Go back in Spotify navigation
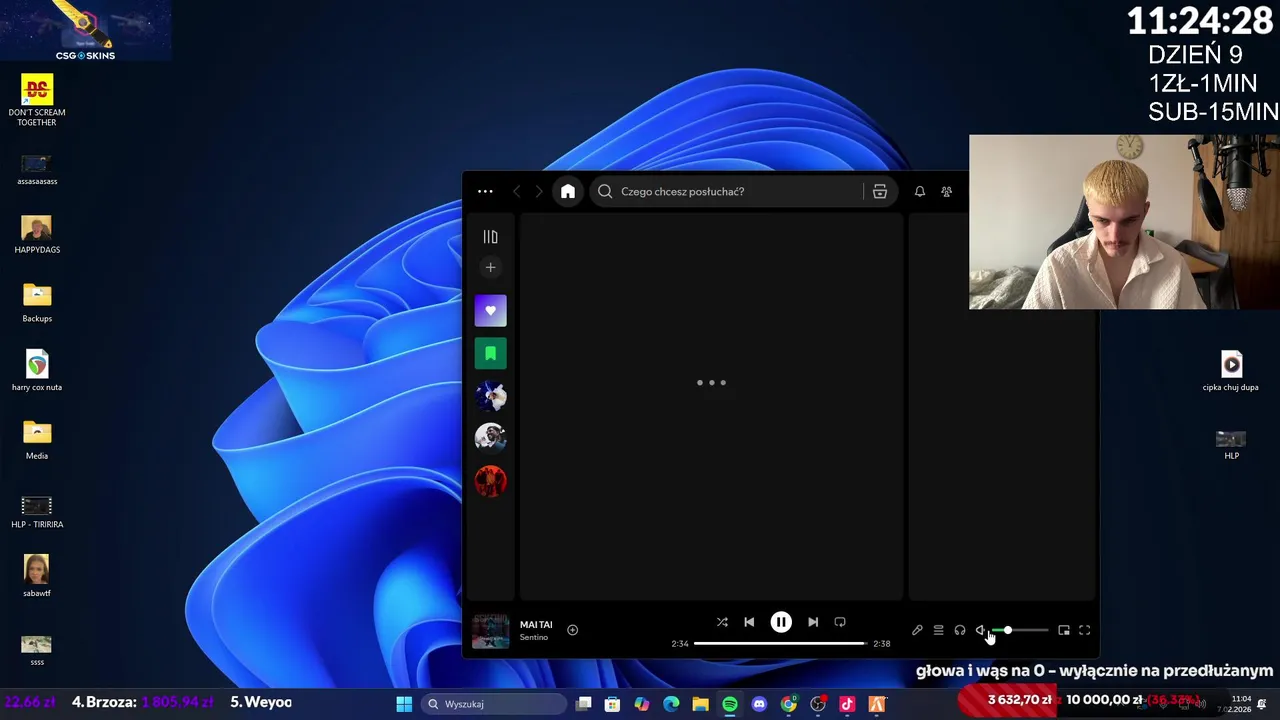 (517, 191)
